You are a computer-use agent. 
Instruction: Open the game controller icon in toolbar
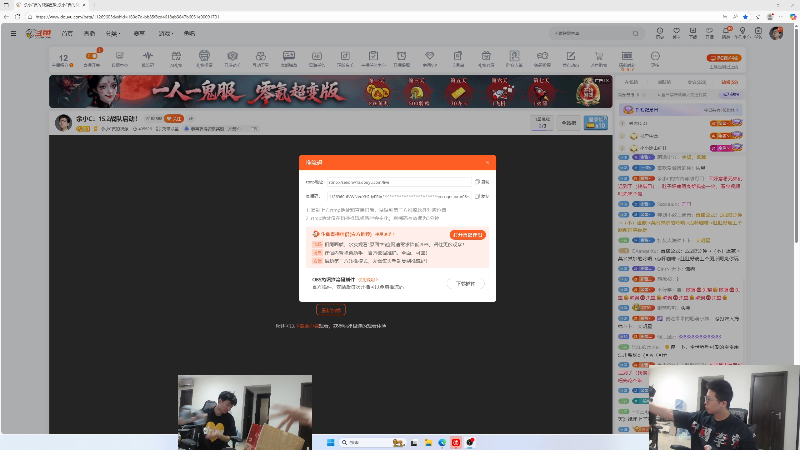pos(542,56)
